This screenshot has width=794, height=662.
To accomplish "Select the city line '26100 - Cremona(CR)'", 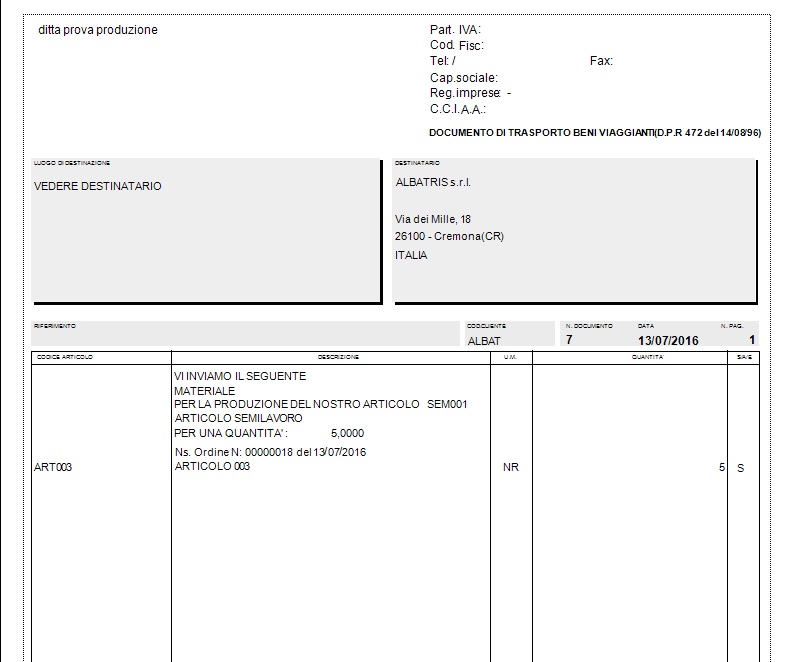I will click(449, 237).
